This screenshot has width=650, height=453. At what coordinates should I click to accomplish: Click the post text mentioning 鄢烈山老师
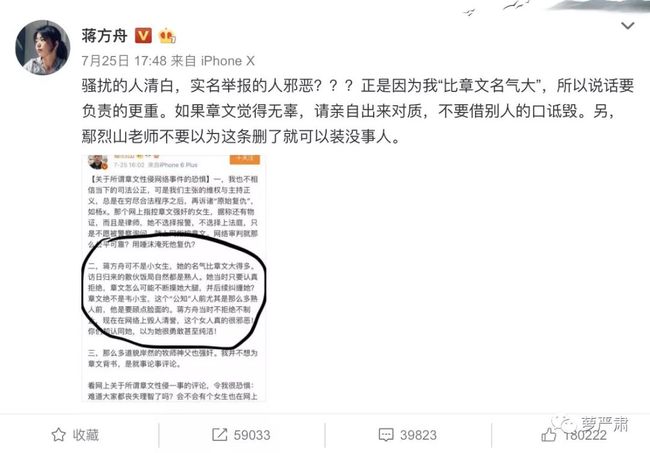coord(242,137)
